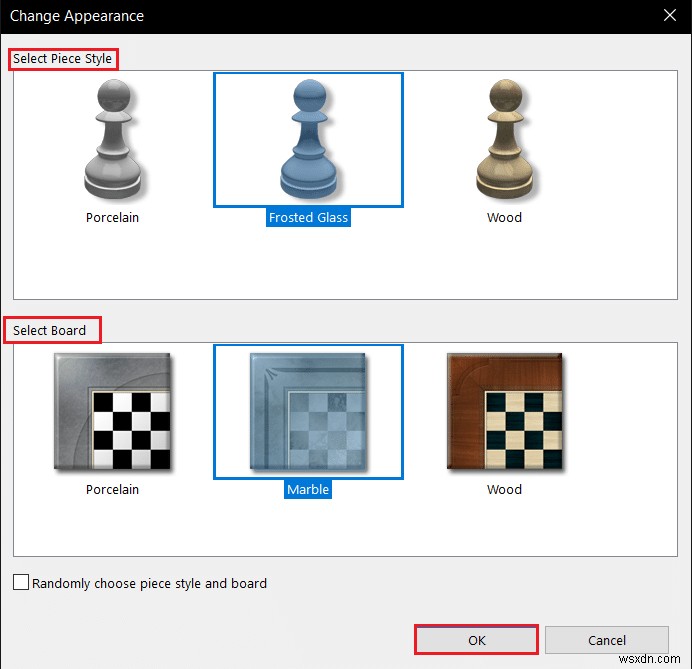Click the Wood board label
Screen dimensions: 692x669
[x=504, y=489]
